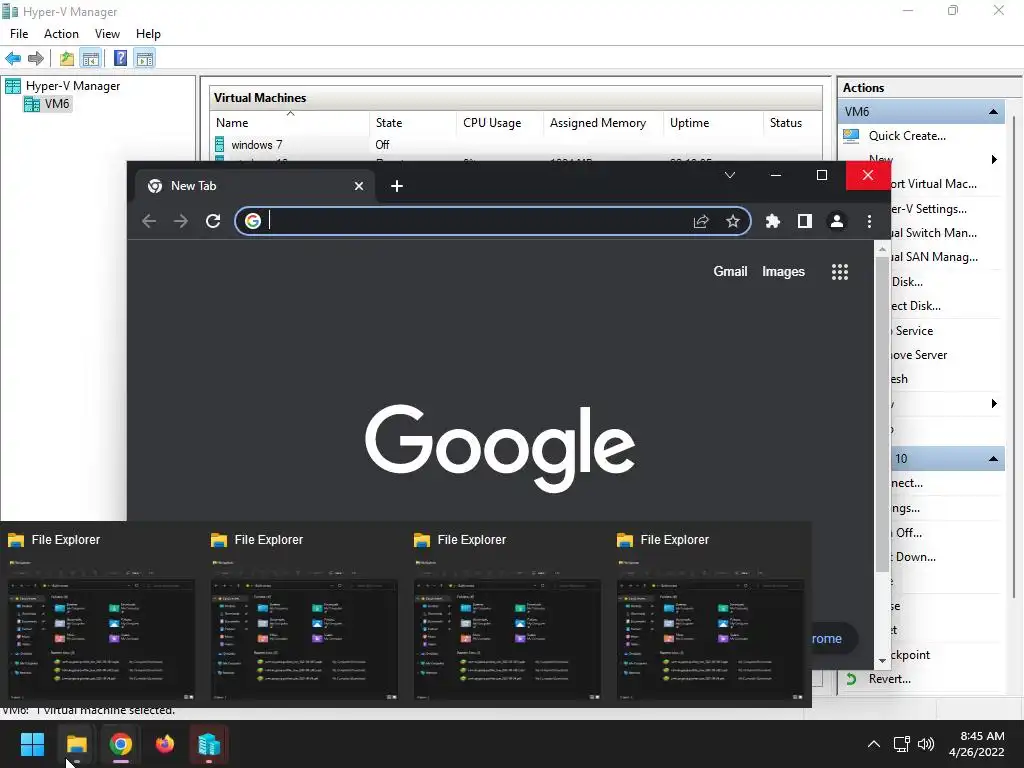Screen dimensions: 1024x768
Task: Open the network icon in system tray
Action: 902,744
